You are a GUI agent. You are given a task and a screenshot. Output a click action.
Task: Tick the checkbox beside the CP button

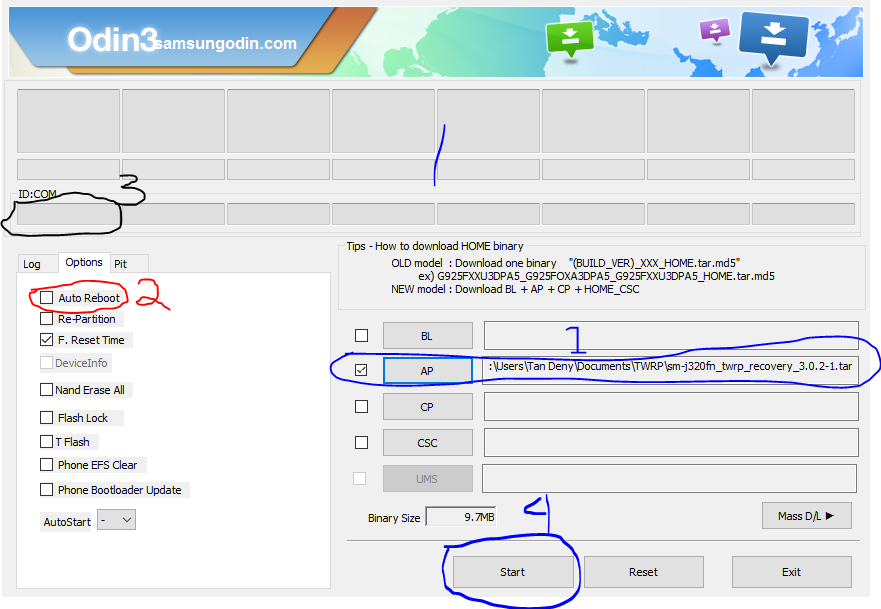click(361, 406)
